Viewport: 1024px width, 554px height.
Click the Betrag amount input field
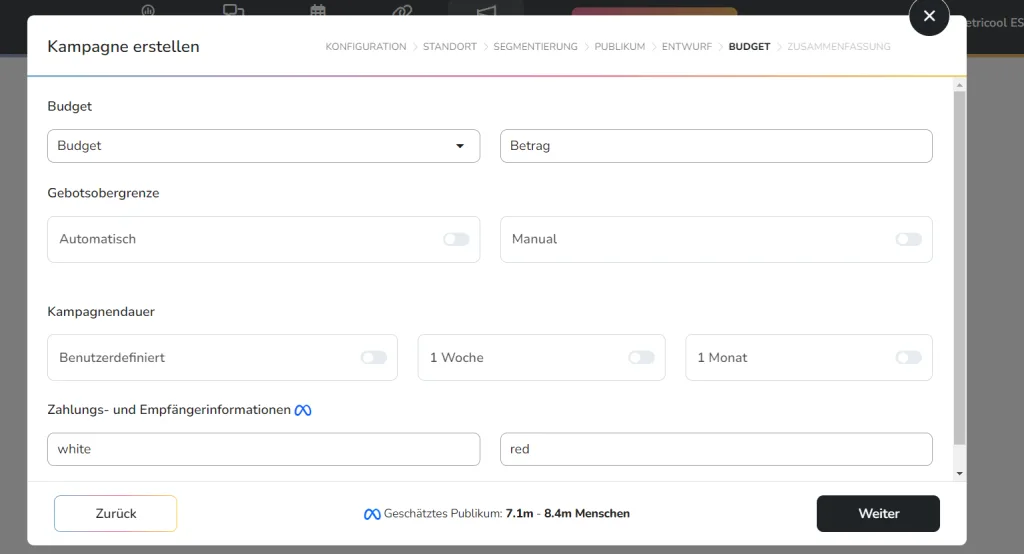(716, 146)
